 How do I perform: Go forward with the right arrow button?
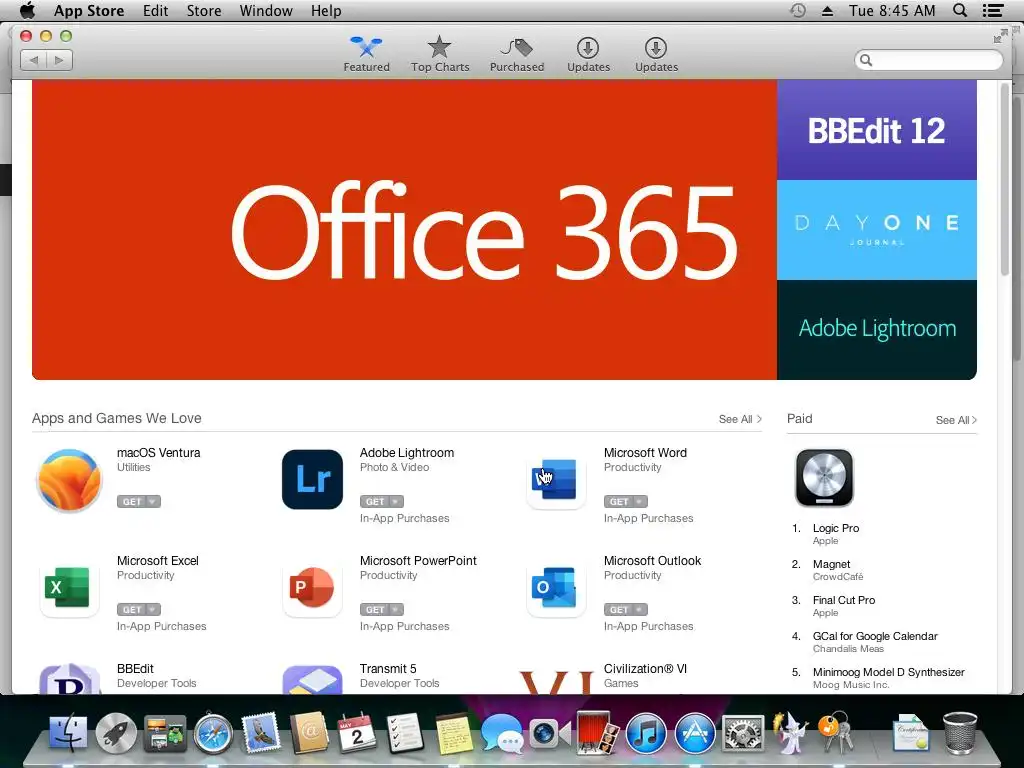pos(59,60)
